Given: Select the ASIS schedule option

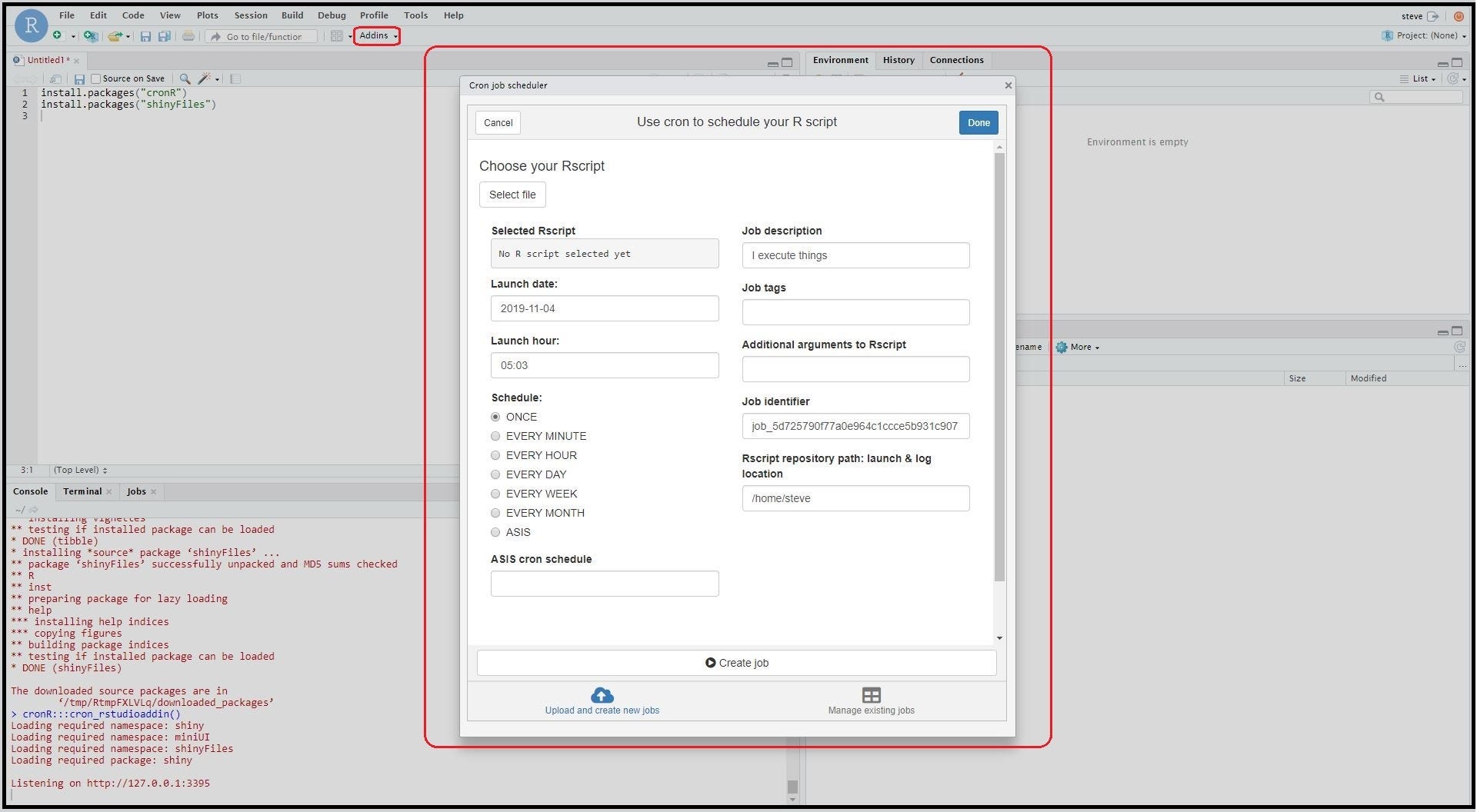Looking at the screenshot, I should click(x=495, y=532).
